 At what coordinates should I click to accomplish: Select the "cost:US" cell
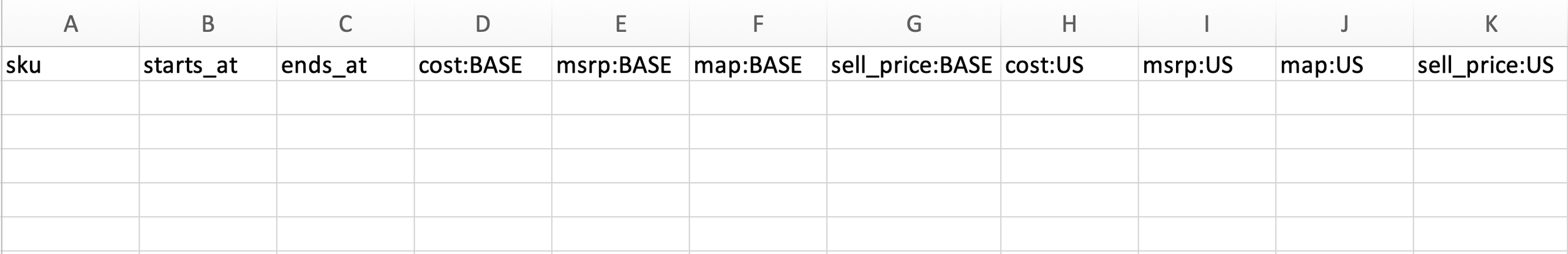1069,64
